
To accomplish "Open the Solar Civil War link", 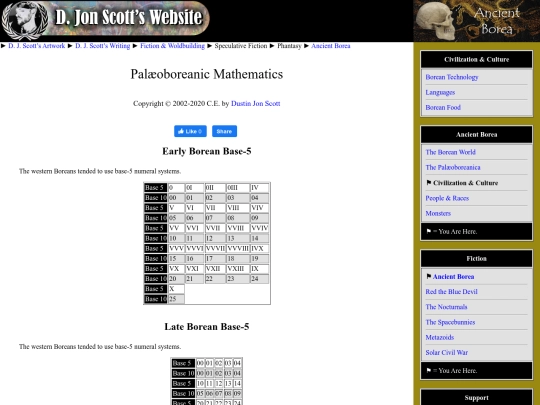I will [446, 353].
